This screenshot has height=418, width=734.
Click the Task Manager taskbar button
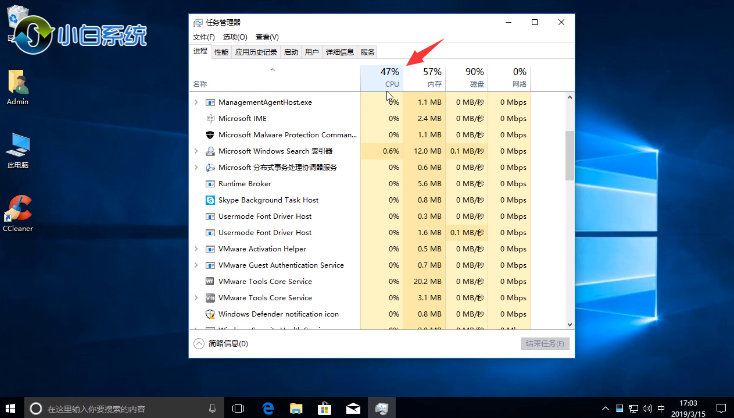[x=382, y=408]
